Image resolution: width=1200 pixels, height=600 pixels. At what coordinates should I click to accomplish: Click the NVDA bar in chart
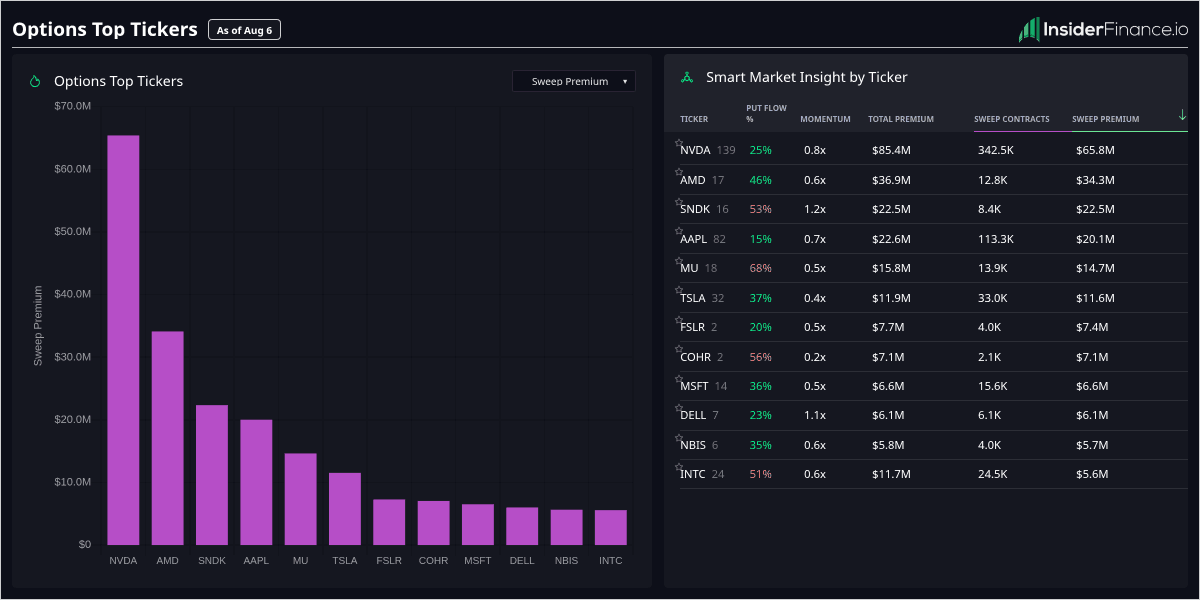click(x=123, y=340)
